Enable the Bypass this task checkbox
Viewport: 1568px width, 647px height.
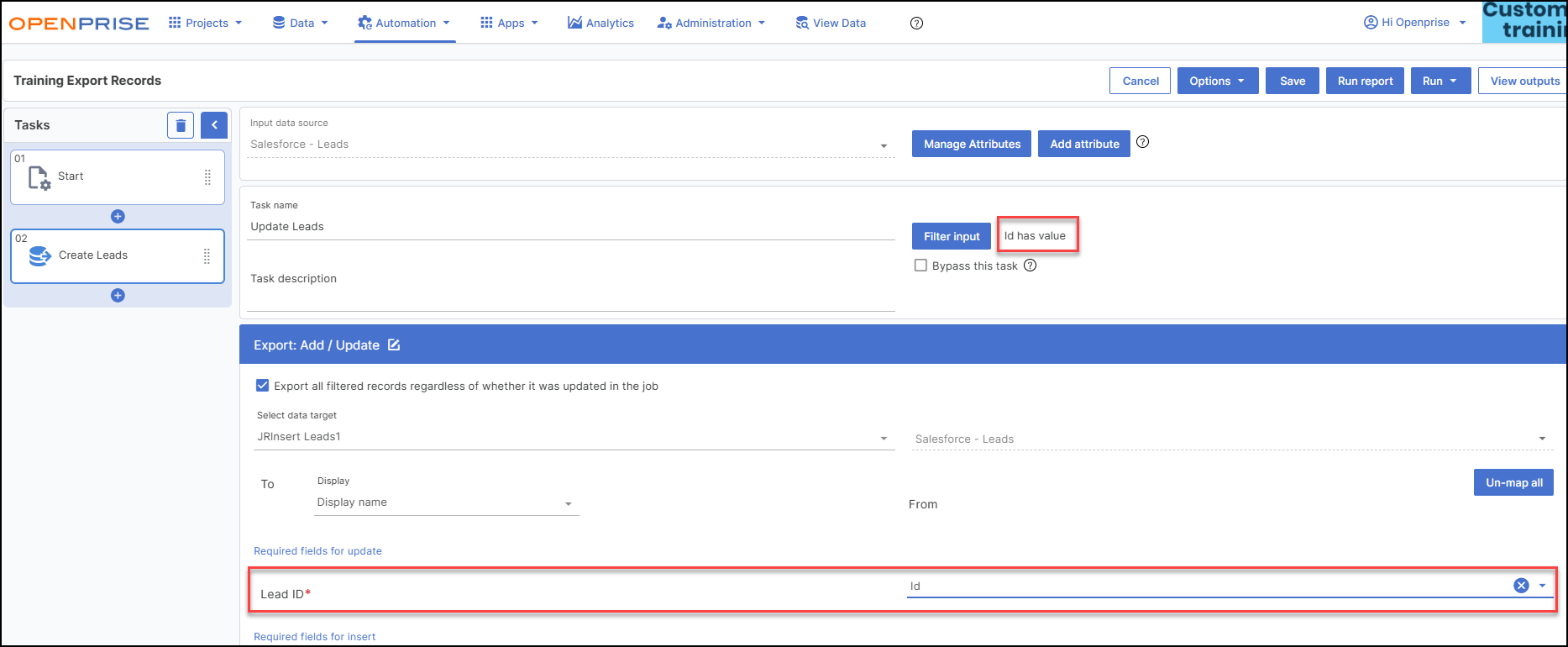point(921,266)
